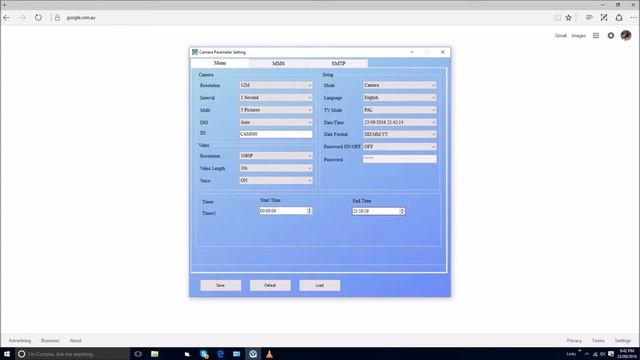The image size is (640, 360).
Task: Open the Google Images link
Action: [x=578, y=36]
